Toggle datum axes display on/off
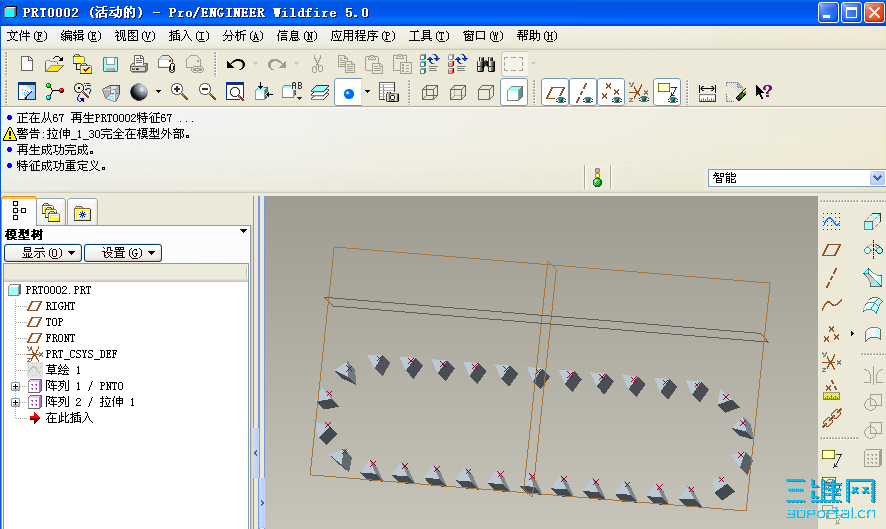886x529 pixels. pyautogui.click(x=583, y=92)
